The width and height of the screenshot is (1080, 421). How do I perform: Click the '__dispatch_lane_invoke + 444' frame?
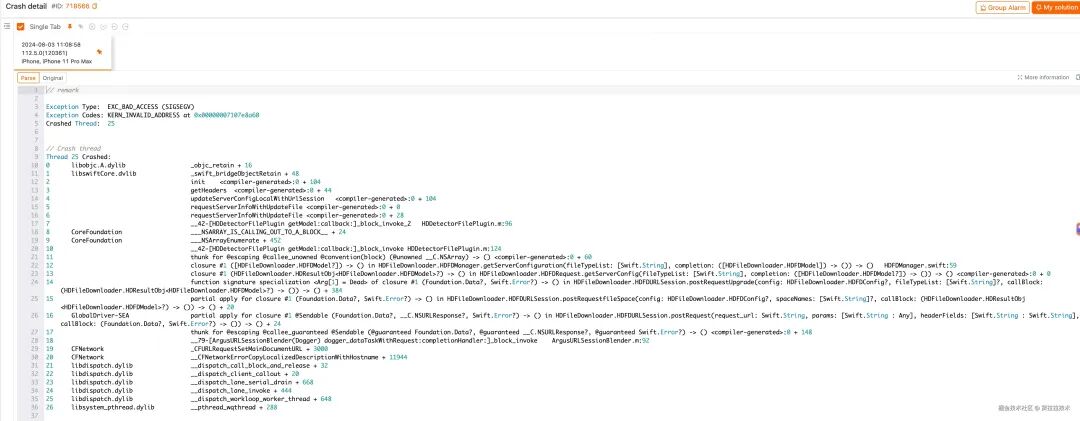(x=240, y=390)
